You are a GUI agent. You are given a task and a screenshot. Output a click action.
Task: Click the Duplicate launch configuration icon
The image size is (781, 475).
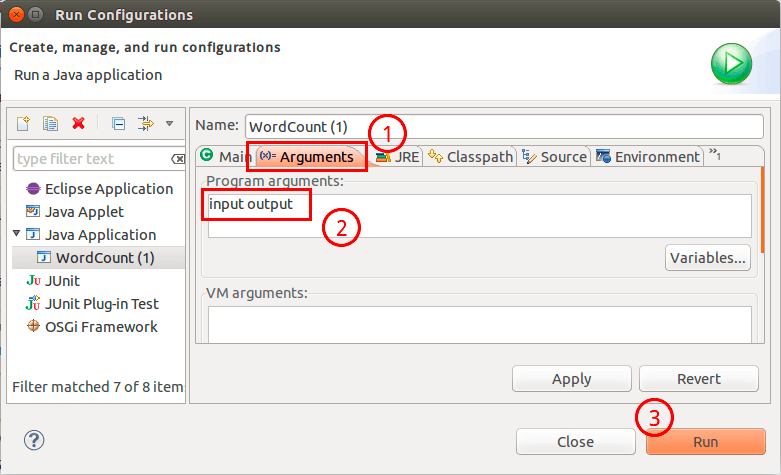[x=50, y=123]
